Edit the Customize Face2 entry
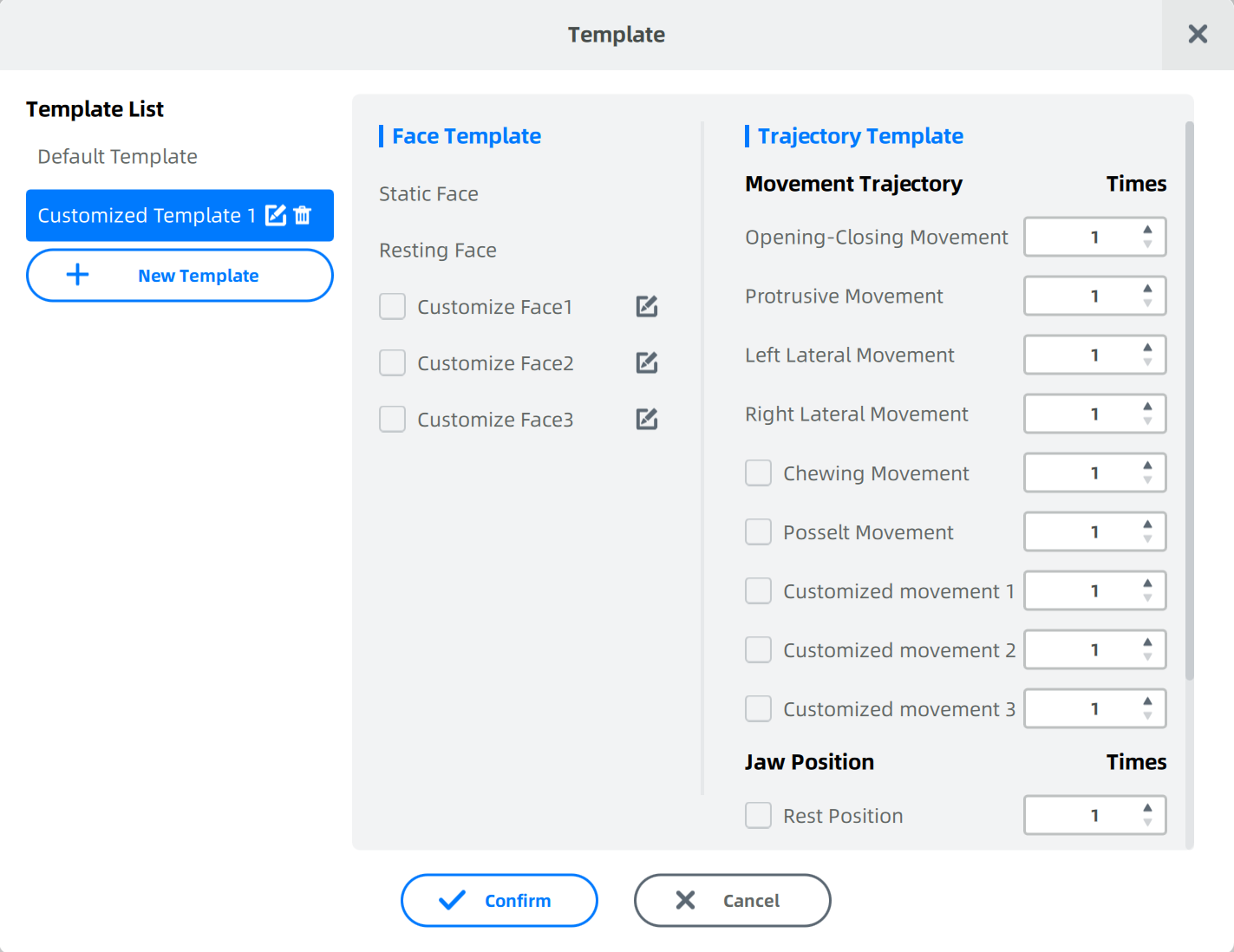Screen dimensions: 1234x952 647,362
